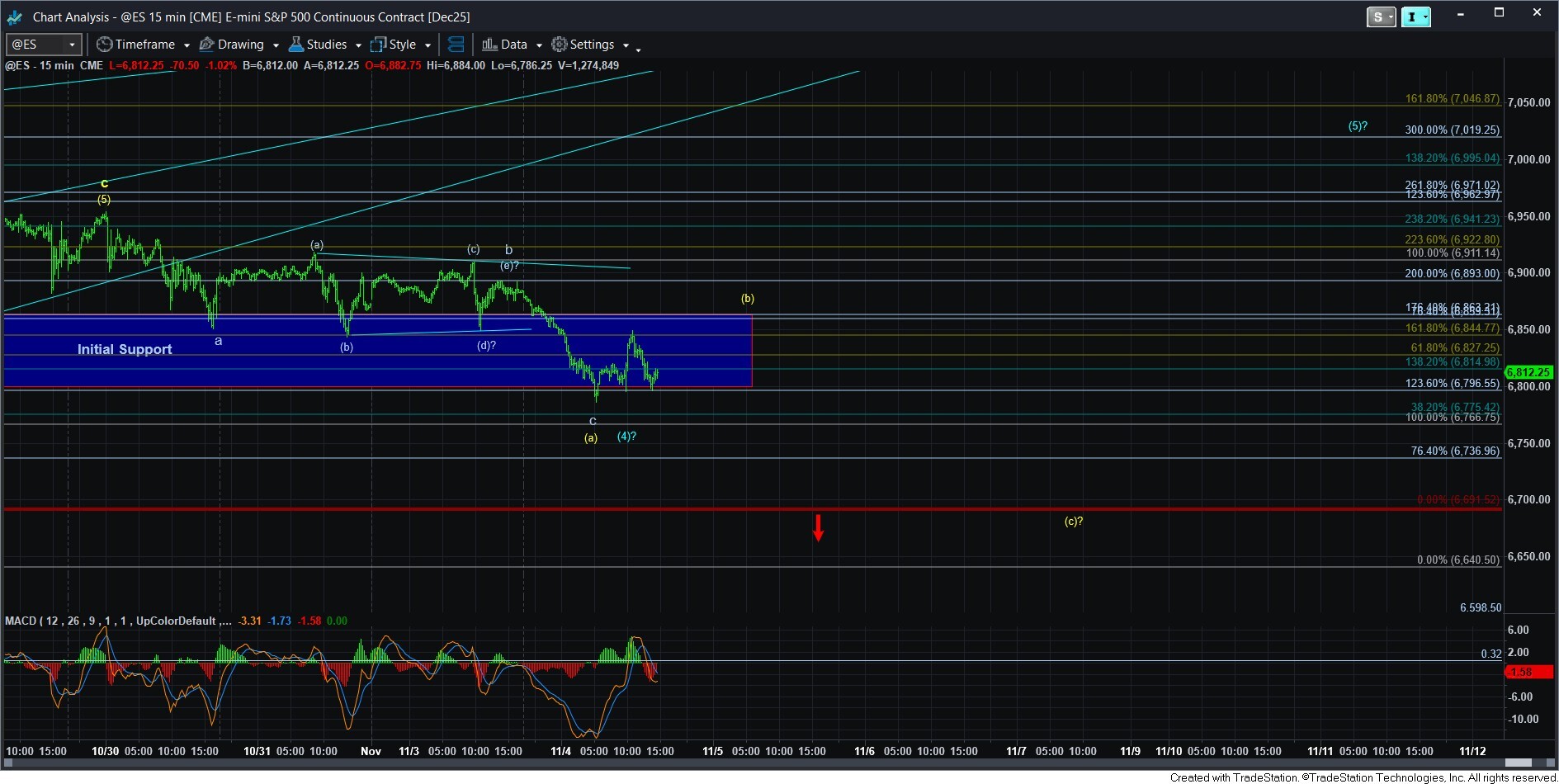Viewport: 1559px width, 784px height.
Task: Click the Drawing tools pencil icon
Action: pyautogui.click(x=207, y=45)
